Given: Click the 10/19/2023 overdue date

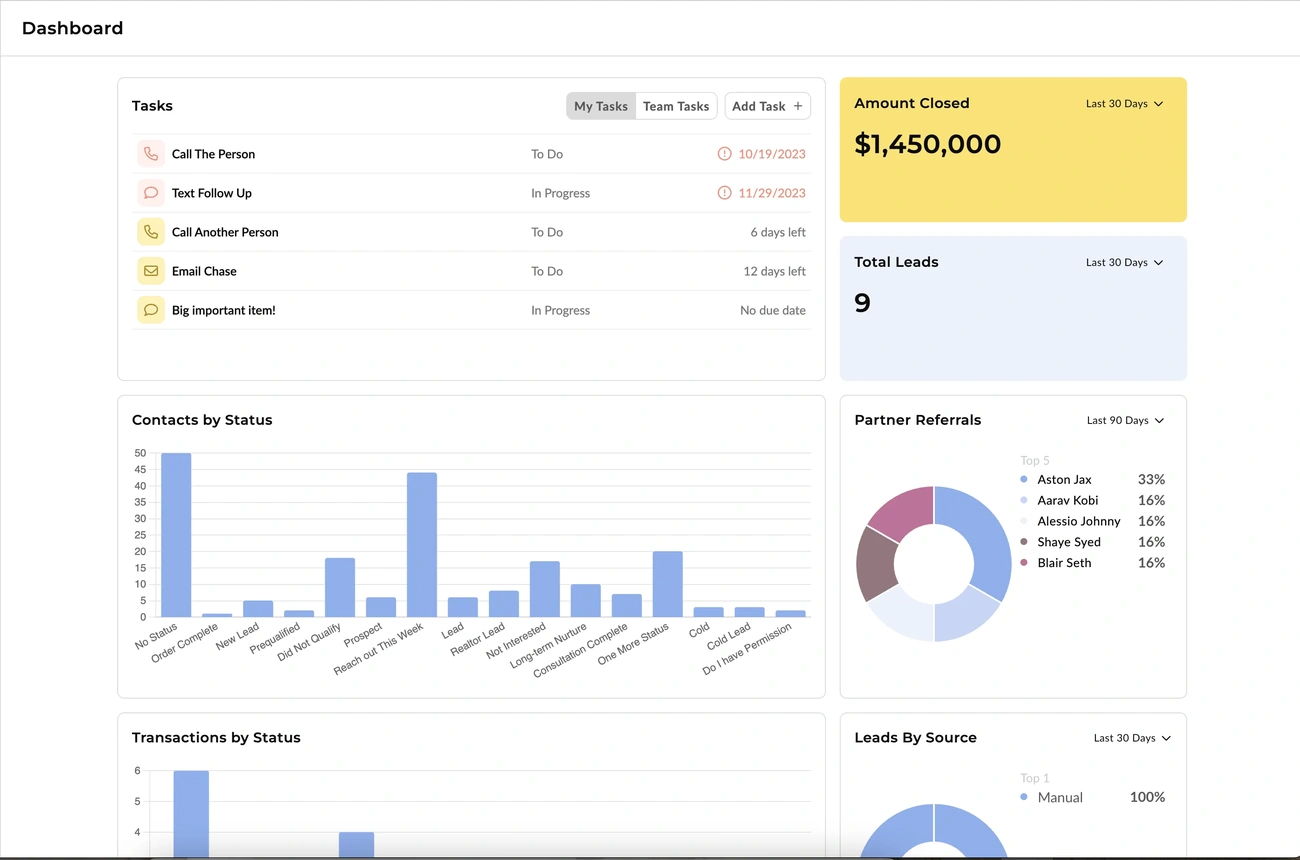Looking at the screenshot, I should (772, 154).
